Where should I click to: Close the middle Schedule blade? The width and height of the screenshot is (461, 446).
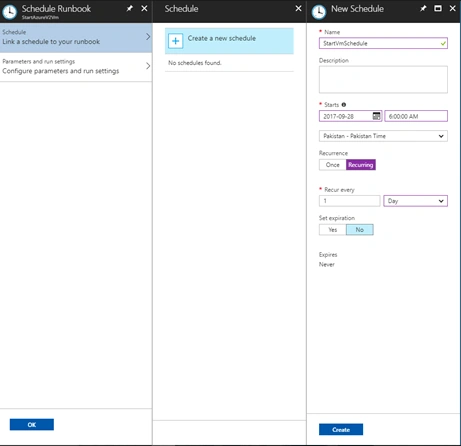[x=298, y=8]
